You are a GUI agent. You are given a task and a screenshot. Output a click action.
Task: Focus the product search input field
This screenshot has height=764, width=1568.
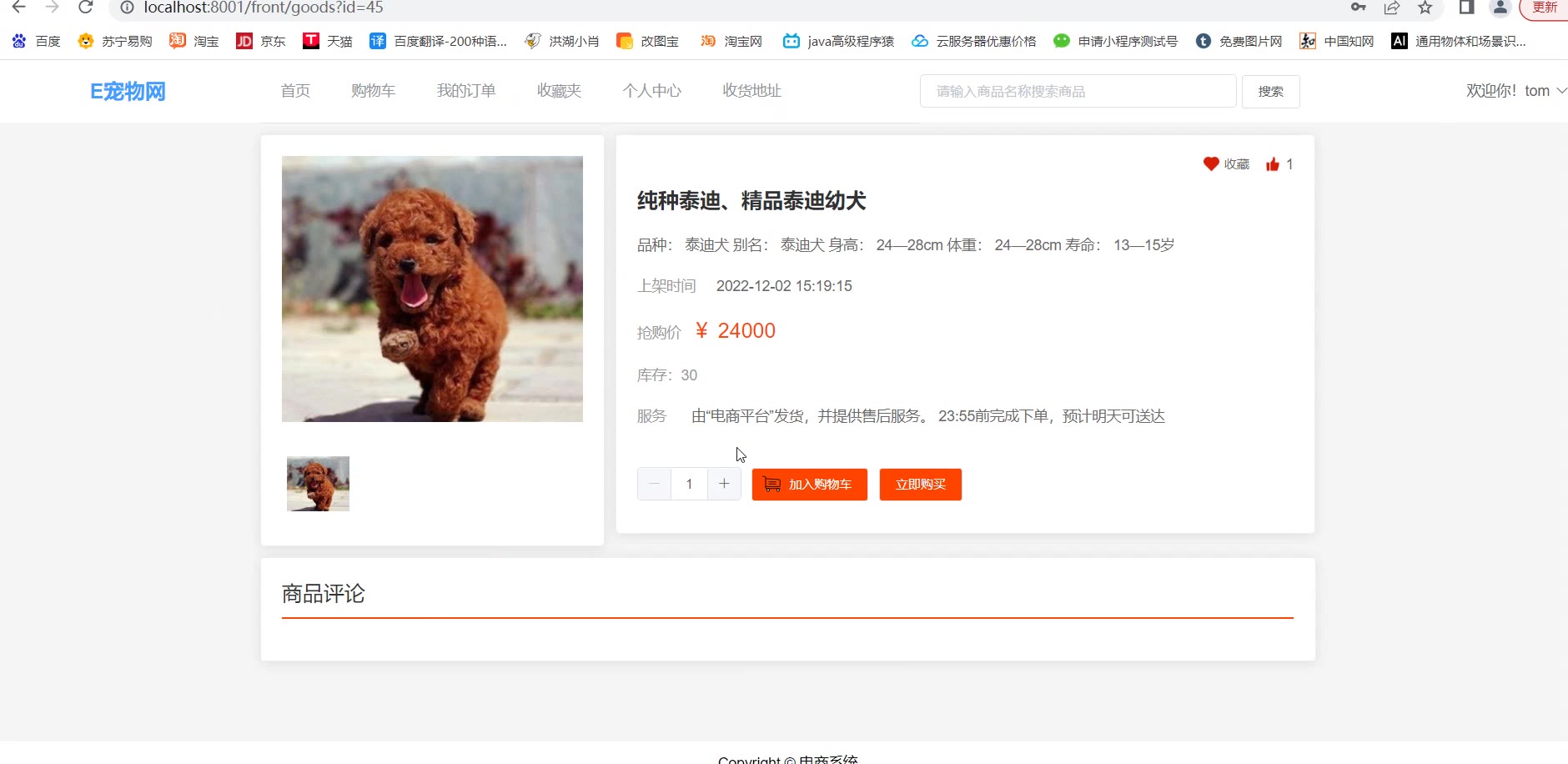[x=1078, y=91]
